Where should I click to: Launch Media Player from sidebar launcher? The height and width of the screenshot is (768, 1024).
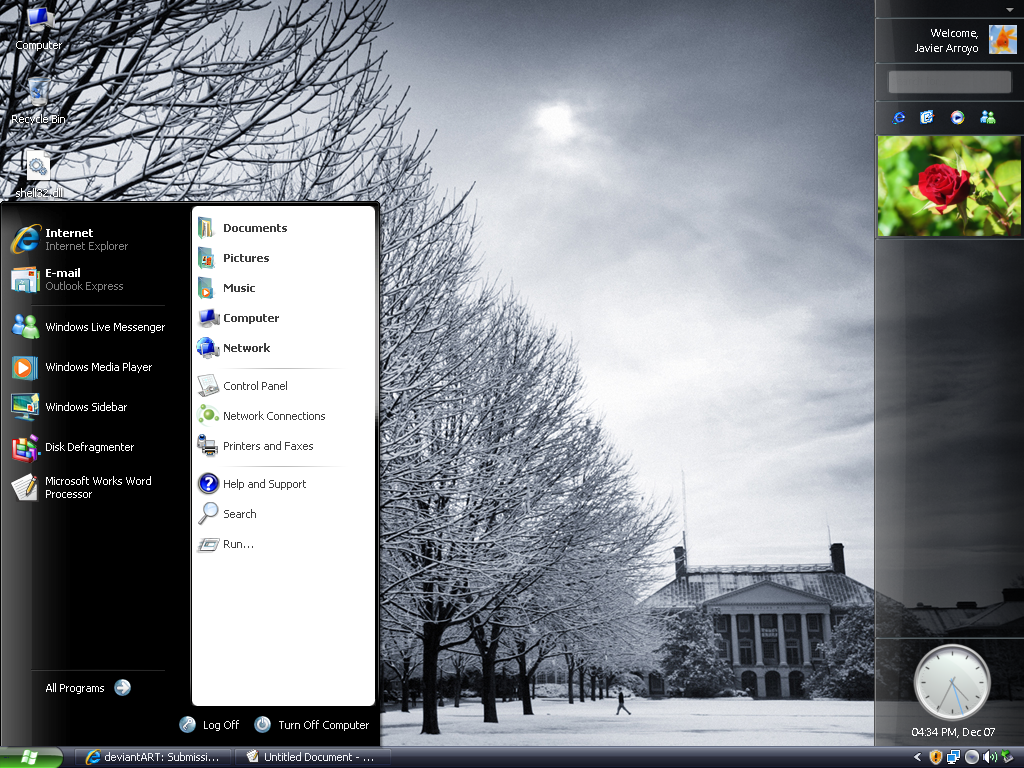[957, 118]
